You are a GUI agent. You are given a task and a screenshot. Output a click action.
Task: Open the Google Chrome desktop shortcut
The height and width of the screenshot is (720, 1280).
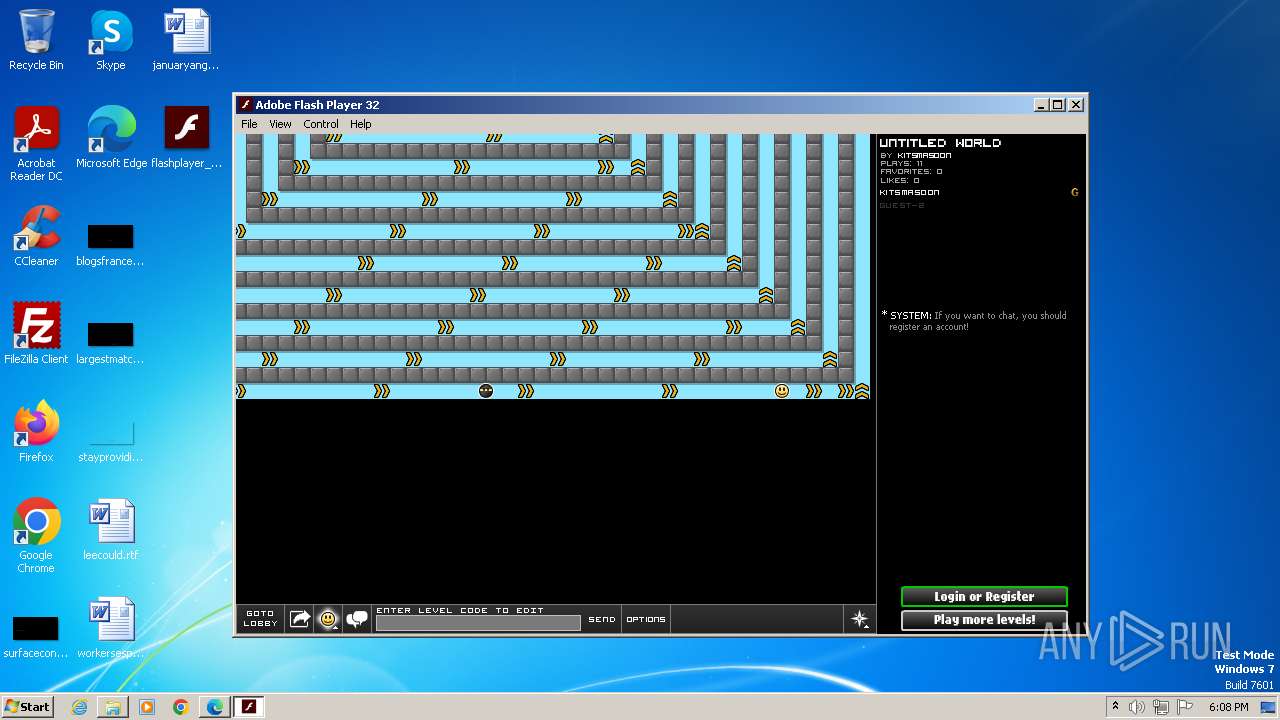click(x=36, y=536)
